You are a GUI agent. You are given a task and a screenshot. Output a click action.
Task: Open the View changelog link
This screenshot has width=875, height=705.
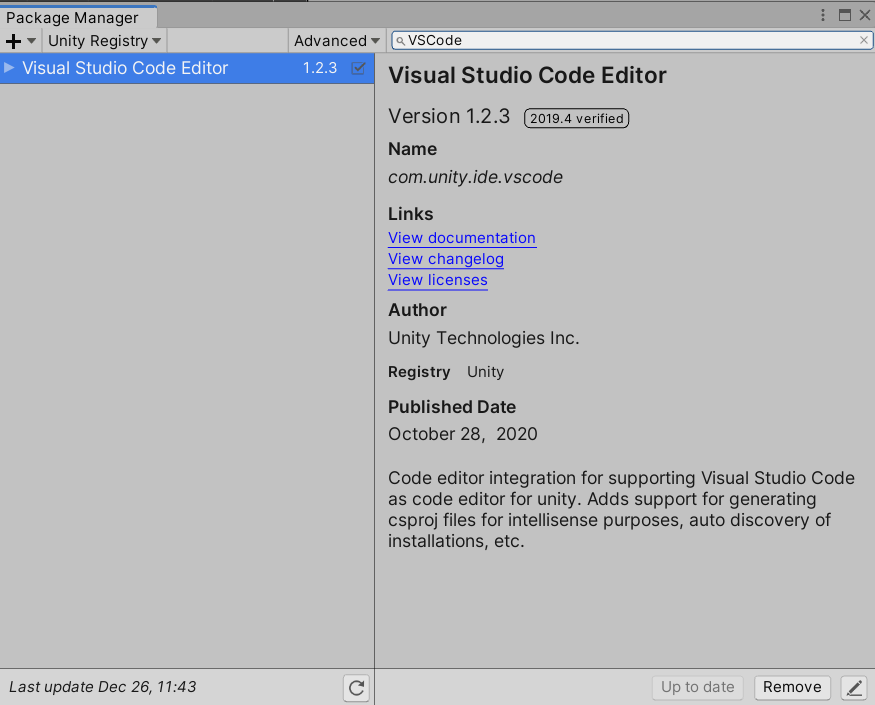(446, 259)
